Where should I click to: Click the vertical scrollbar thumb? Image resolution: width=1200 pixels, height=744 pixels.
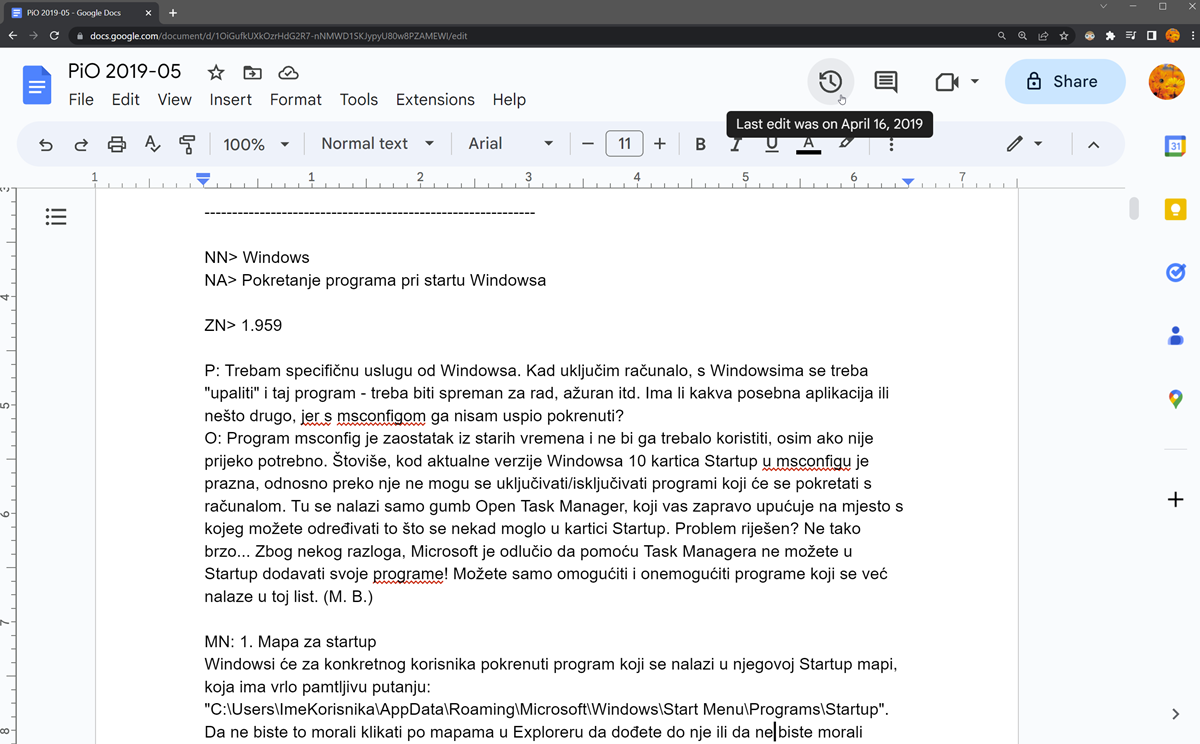[x=1134, y=209]
